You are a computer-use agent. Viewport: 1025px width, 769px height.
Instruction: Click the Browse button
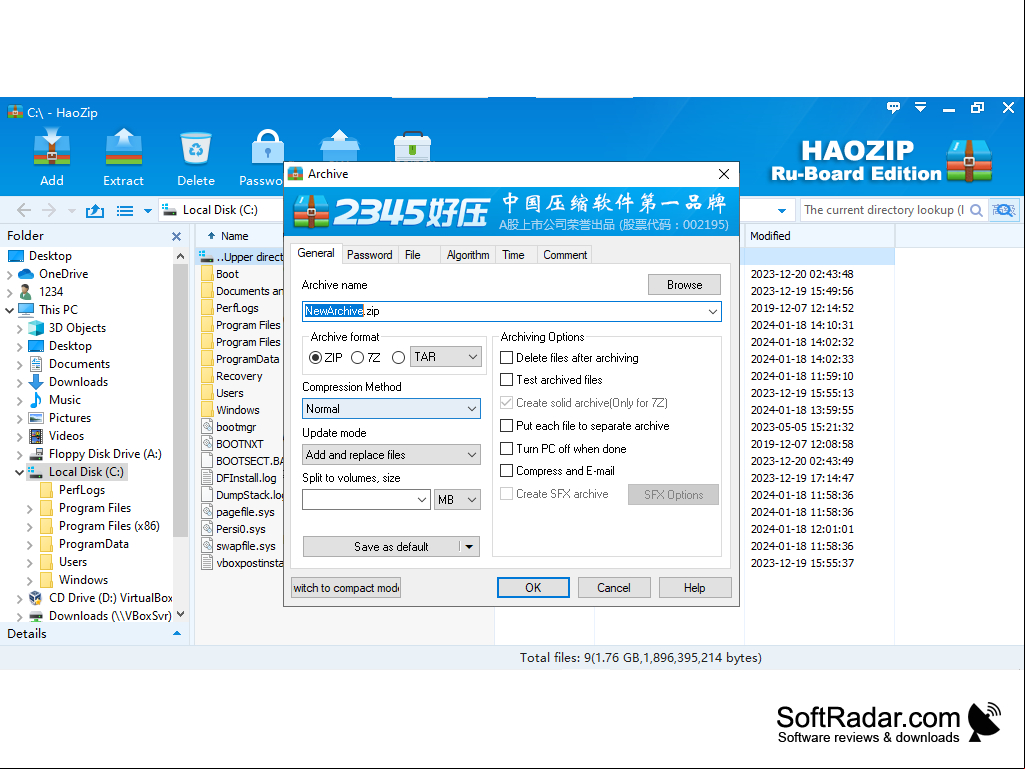coord(684,284)
